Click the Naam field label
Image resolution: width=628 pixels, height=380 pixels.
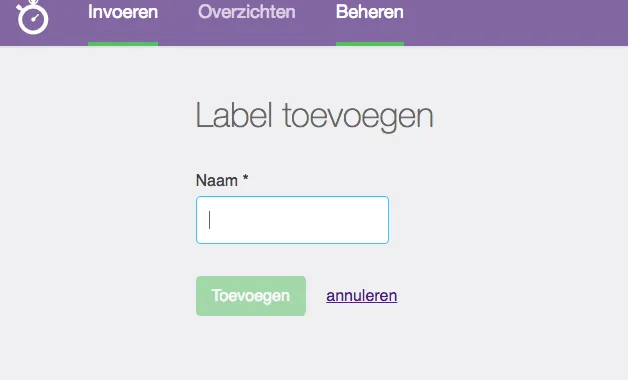click(x=217, y=180)
